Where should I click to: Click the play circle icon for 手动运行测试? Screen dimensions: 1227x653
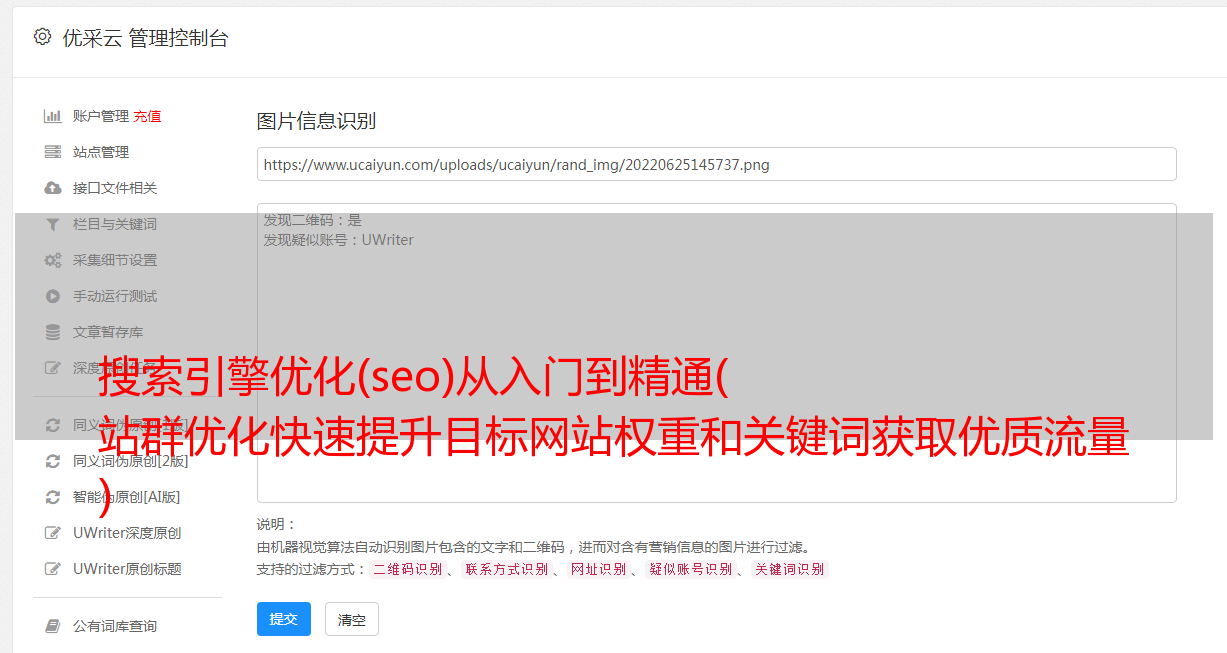click(53, 296)
